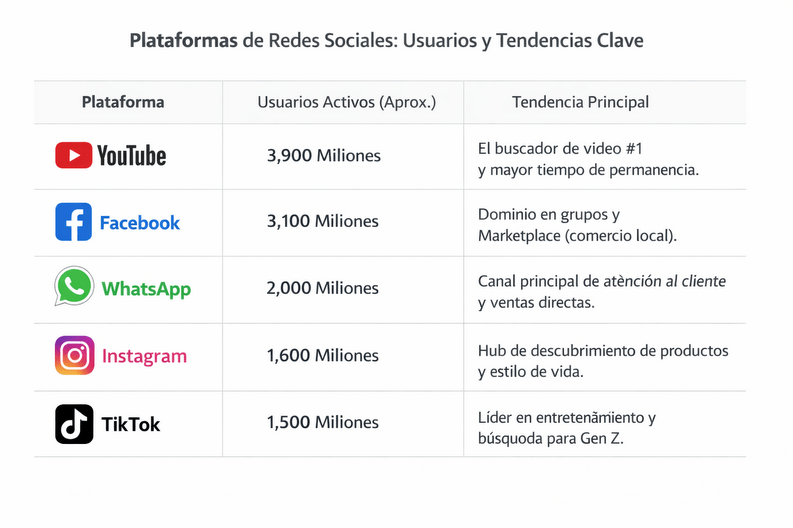Click the 3,900 Miliones cell
This screenshot has width=793, height=528.
pos(323,156)
